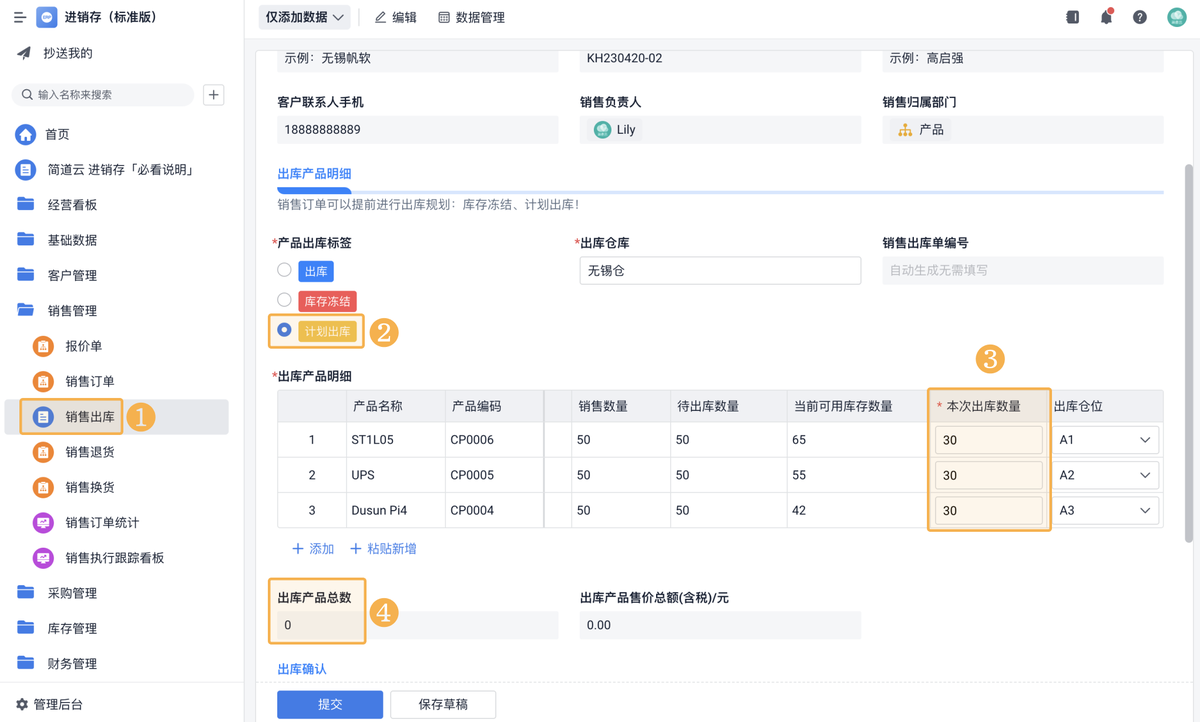Image resolution: width=1200 pixels, height=722 pixels.
Task: Click the vertical scrollbar on the form
Action: click(x=1189, y=350)
